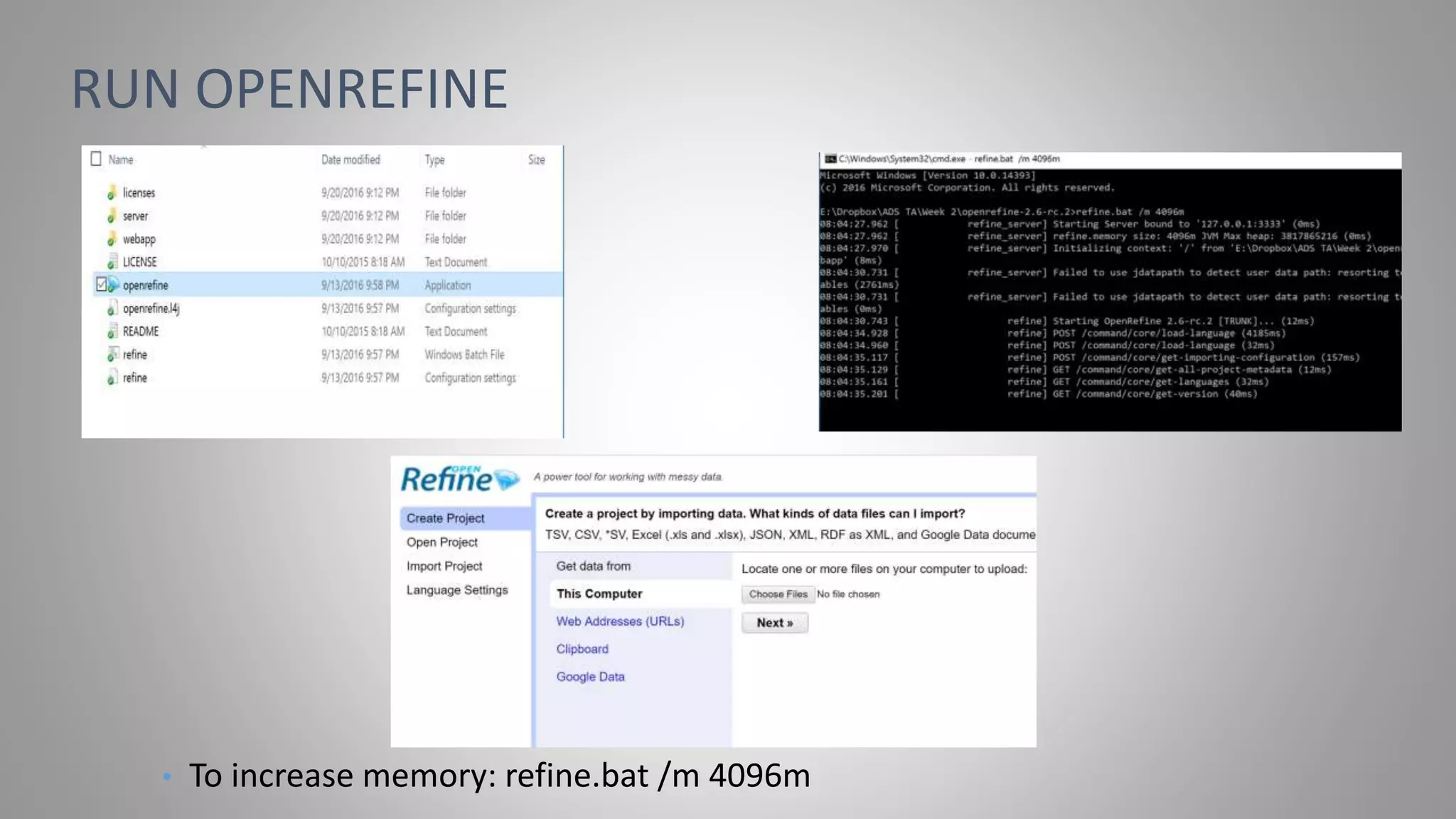Click the README document icon
1456x819 pixels.
click(112, 331)
